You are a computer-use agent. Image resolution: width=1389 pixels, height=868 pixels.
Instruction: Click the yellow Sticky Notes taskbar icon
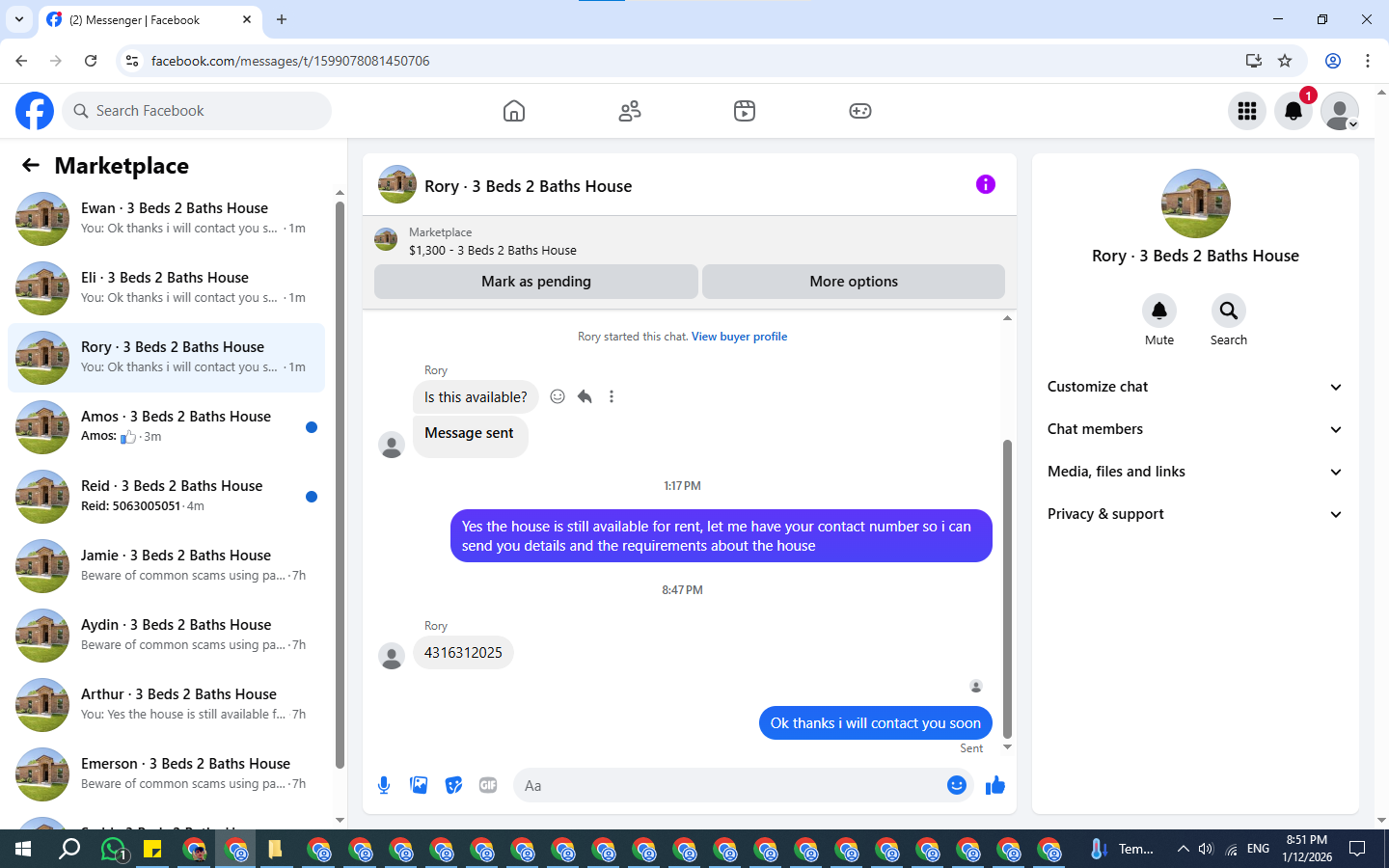point(152,850)
